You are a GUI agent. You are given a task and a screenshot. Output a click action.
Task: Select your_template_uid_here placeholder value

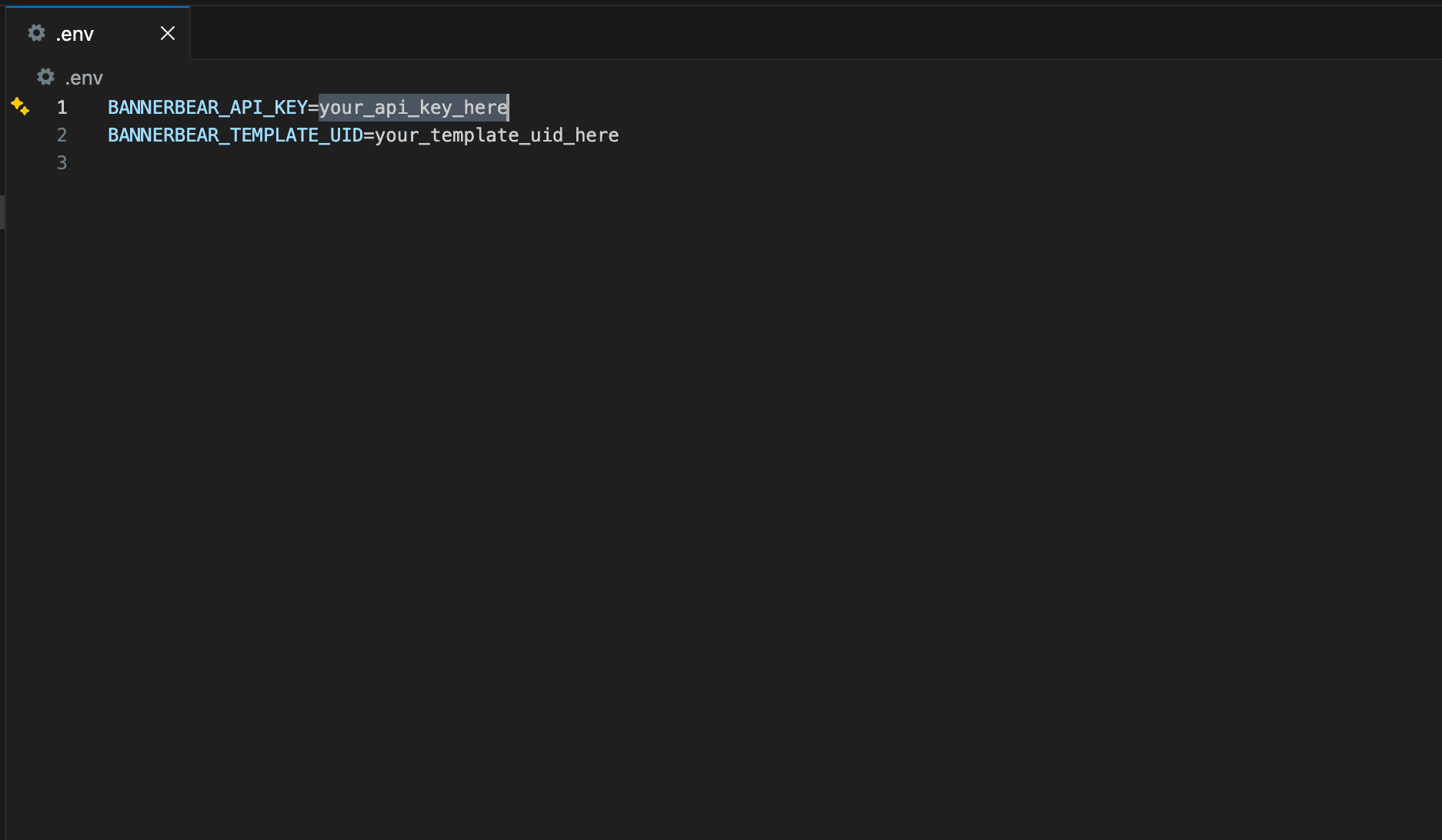click(496, 135)
